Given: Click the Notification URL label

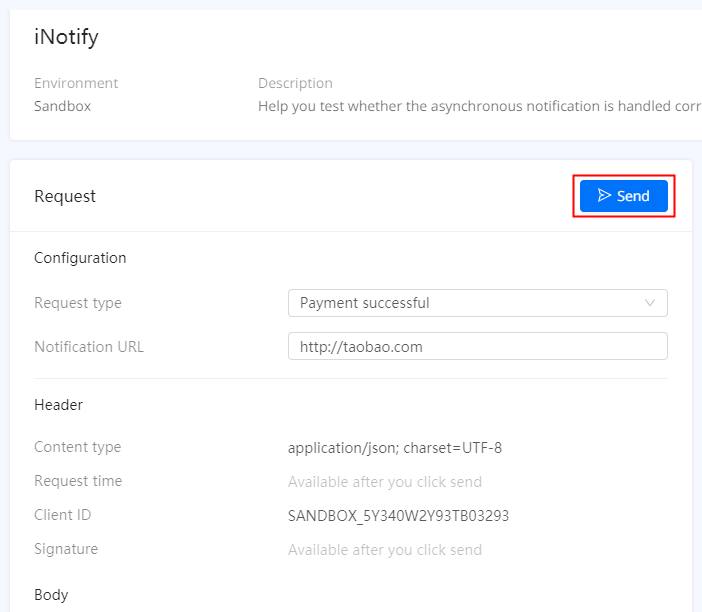Looking at the screenshot, I should pyautogui.click(x=89, y=347).
